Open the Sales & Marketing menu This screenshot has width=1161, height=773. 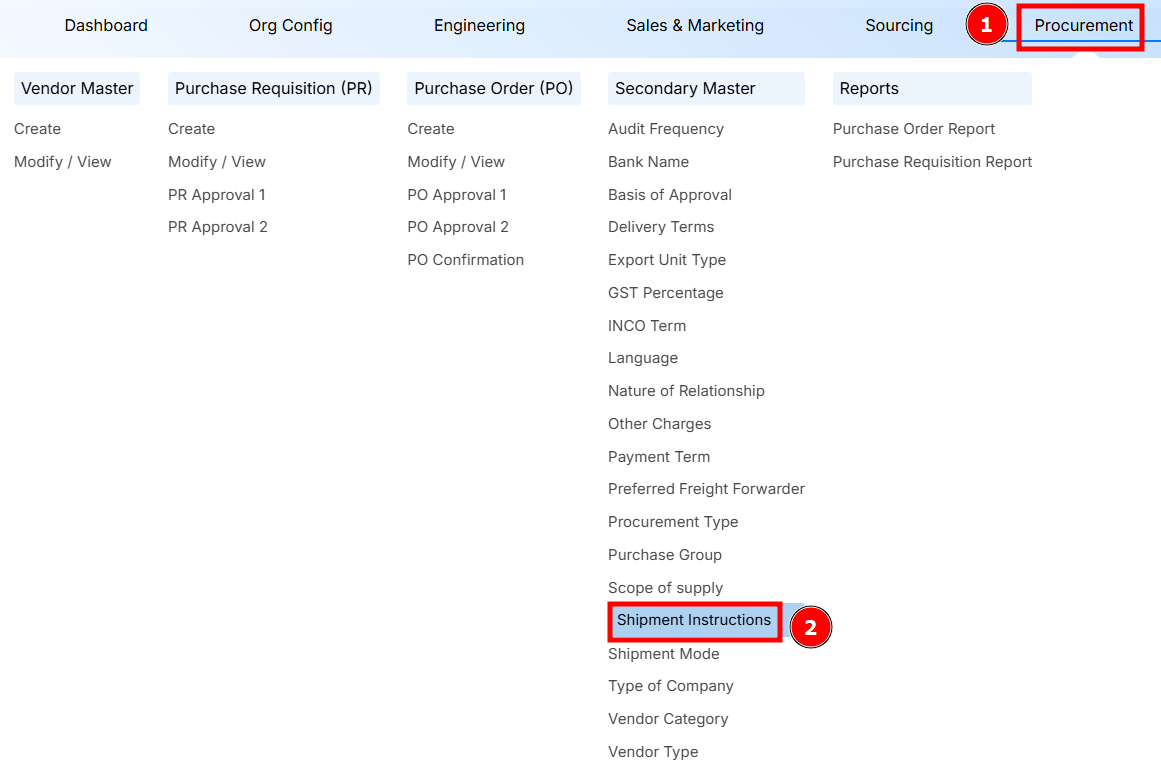coord(695,25)
